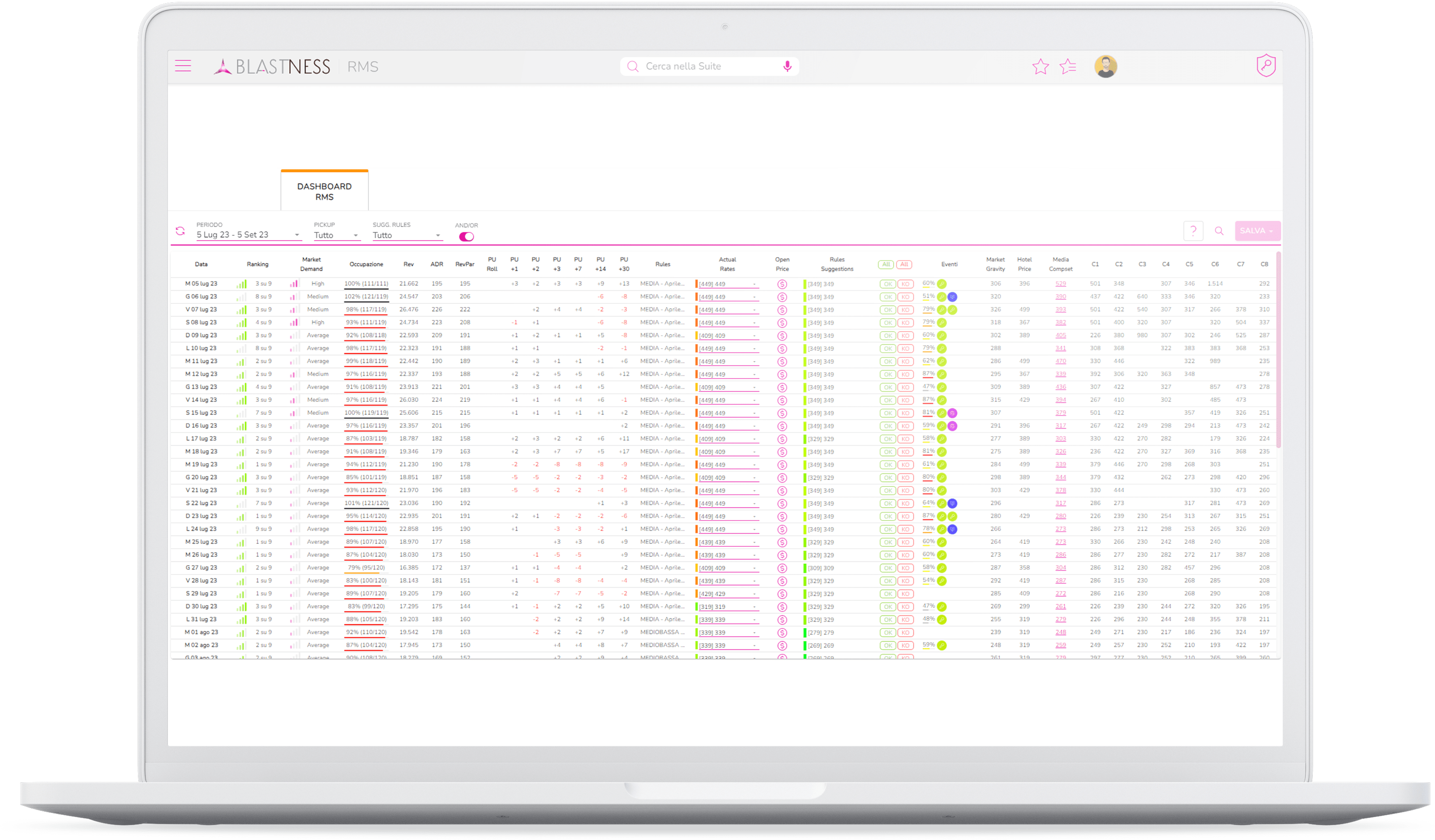
Task: Open the Sugg. Rules dropdown
Action: coord(407,235)
